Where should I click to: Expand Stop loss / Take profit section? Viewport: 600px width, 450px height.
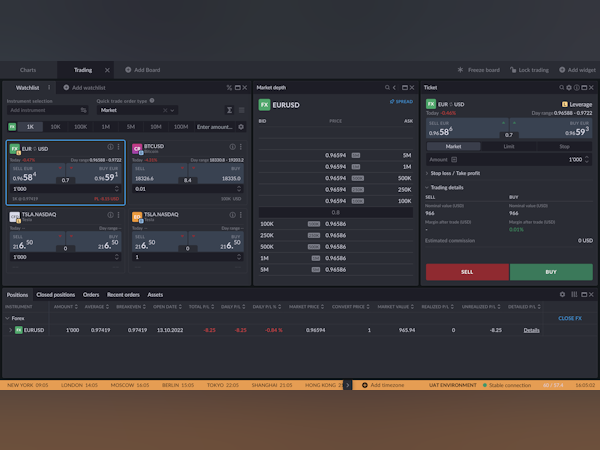coord(453,173)
